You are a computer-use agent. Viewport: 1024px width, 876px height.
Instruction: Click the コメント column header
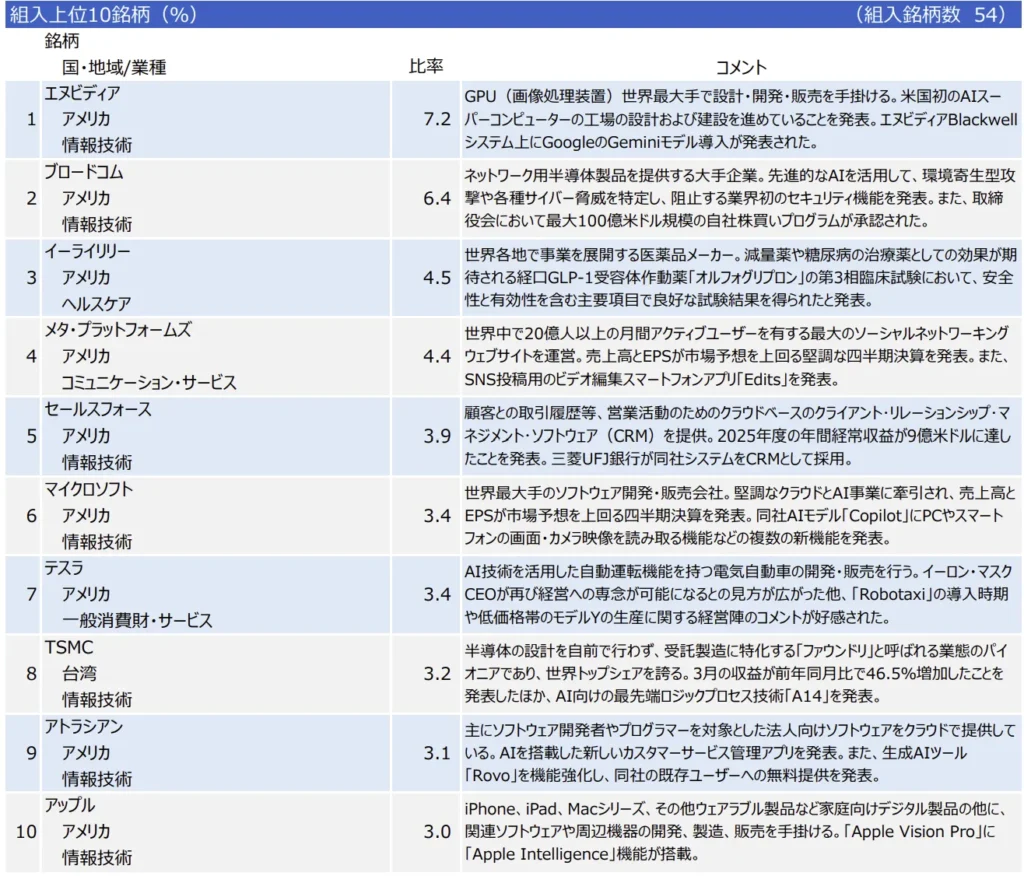coord(741,67)
